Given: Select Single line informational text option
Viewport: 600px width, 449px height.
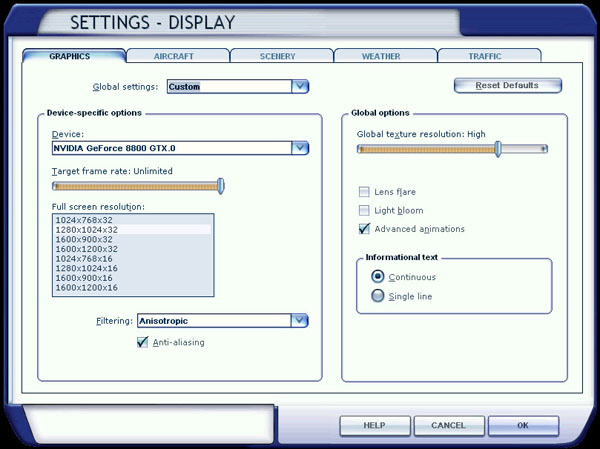Looking at the screenshot, I should point(378,296).
